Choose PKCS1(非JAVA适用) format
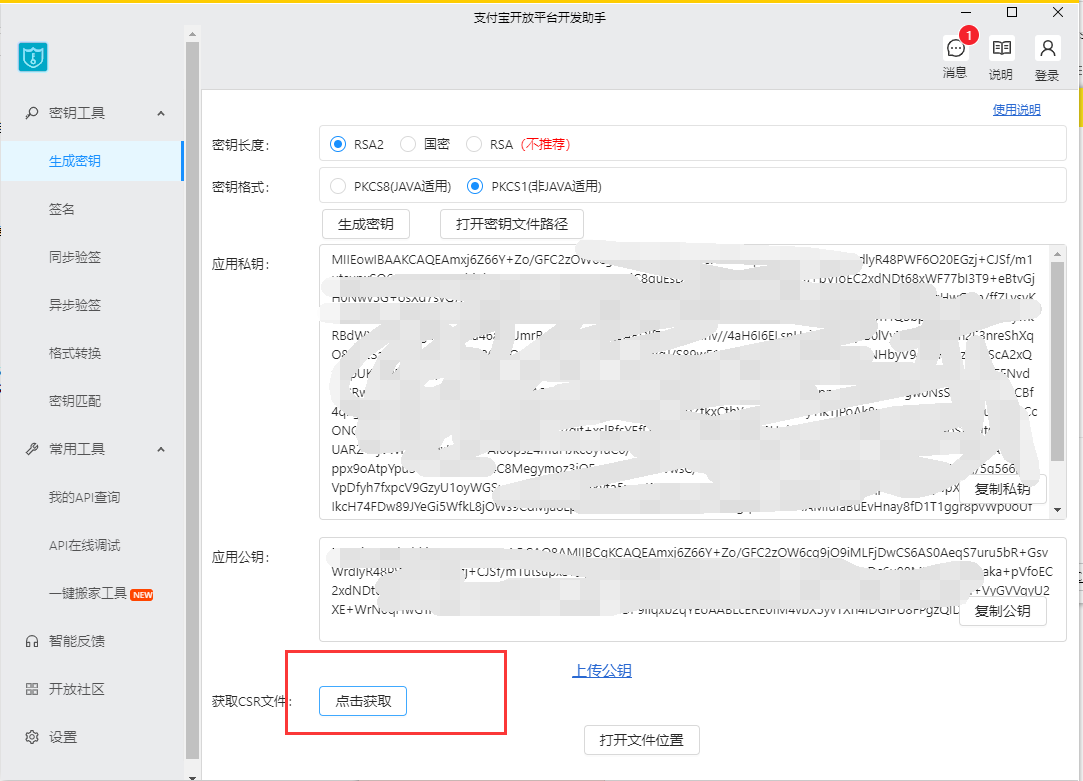 [x=475, y=186]
